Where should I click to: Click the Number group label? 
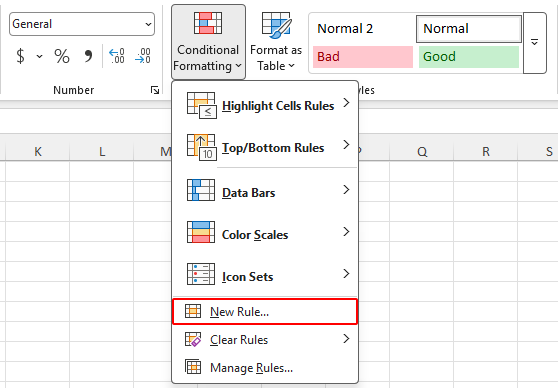pyautogui.click(x=74, y=90)
